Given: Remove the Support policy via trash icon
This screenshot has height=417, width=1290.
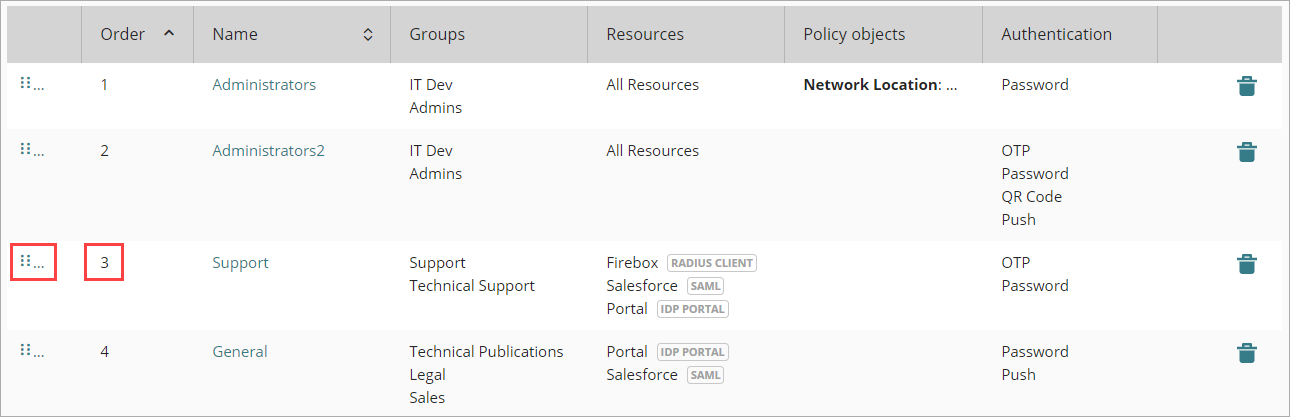Looking at the screenshot, I should 1246,264.
